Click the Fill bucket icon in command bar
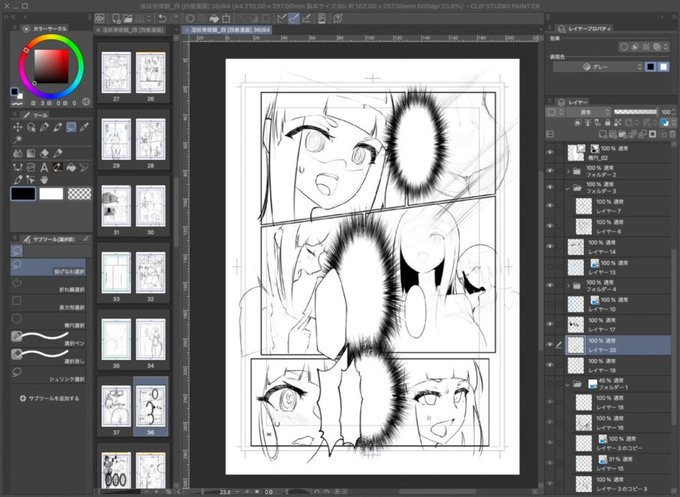Image resolution: width=680 pixels, height=497 pixels. [x=214, y=18]
